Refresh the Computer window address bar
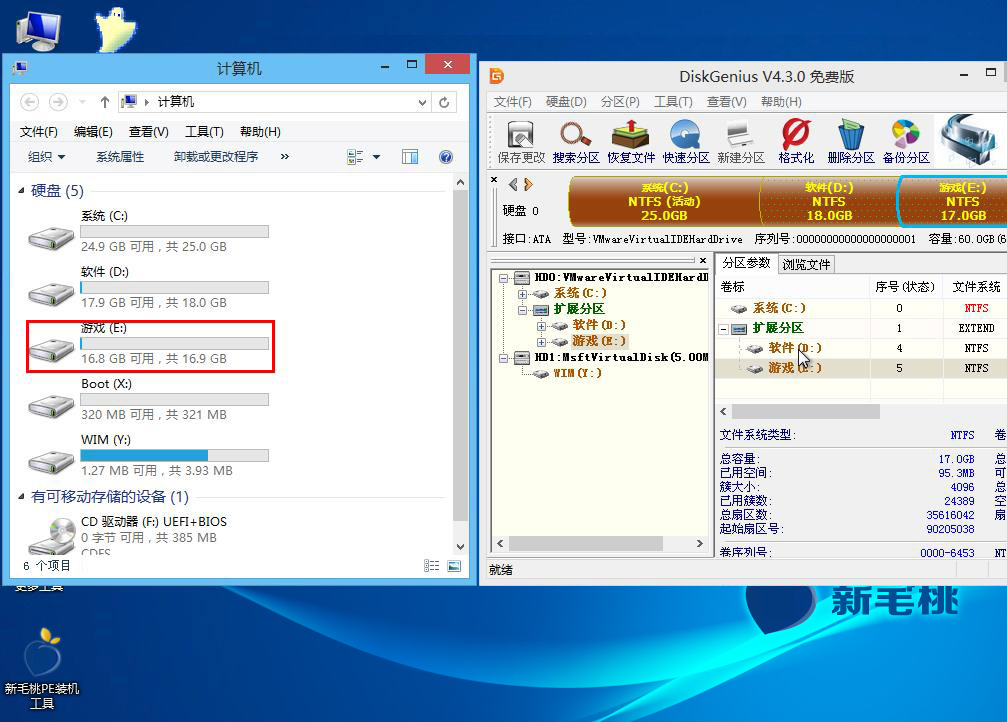 click(x=444, y=102)
